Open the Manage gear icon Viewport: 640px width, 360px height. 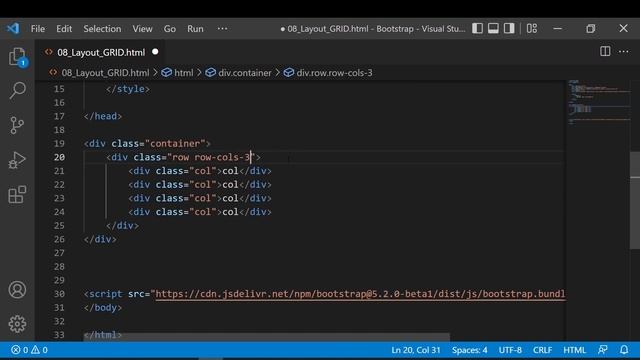click(x=17, y=324)
